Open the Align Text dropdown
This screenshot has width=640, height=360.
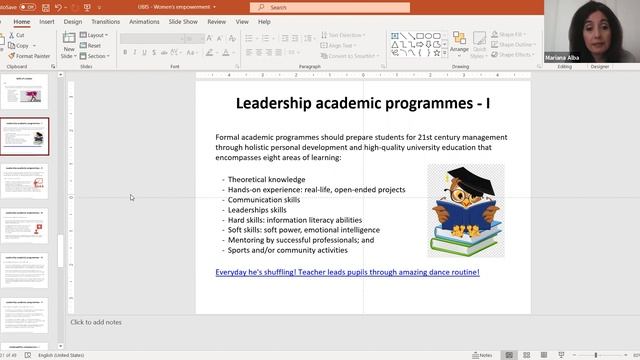point(339,45)
